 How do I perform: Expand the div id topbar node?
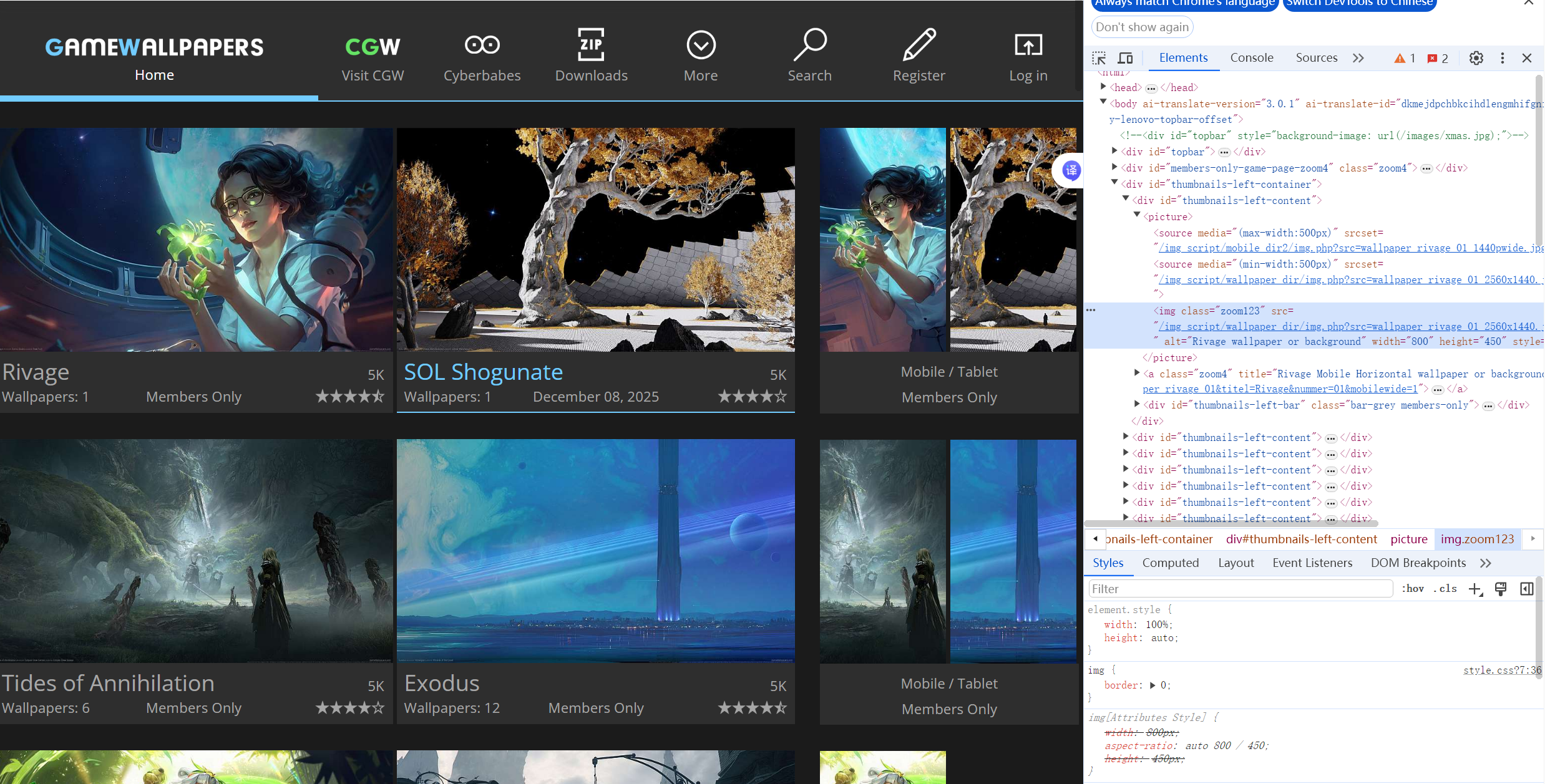1114,152
